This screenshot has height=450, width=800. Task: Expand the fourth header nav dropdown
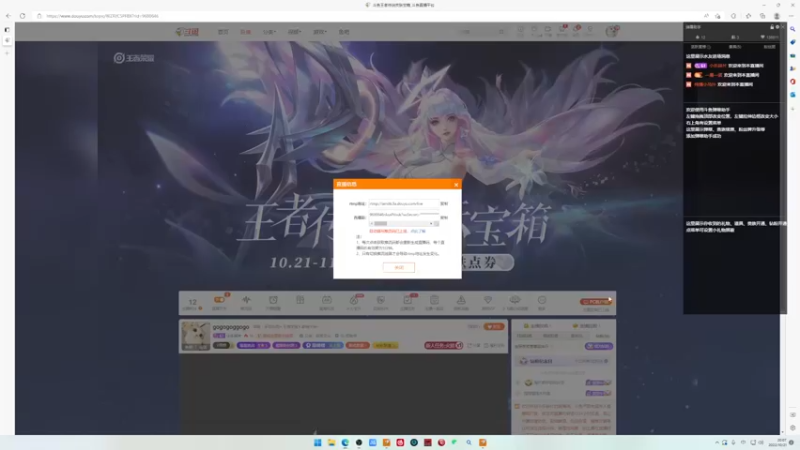pos(294,32)
